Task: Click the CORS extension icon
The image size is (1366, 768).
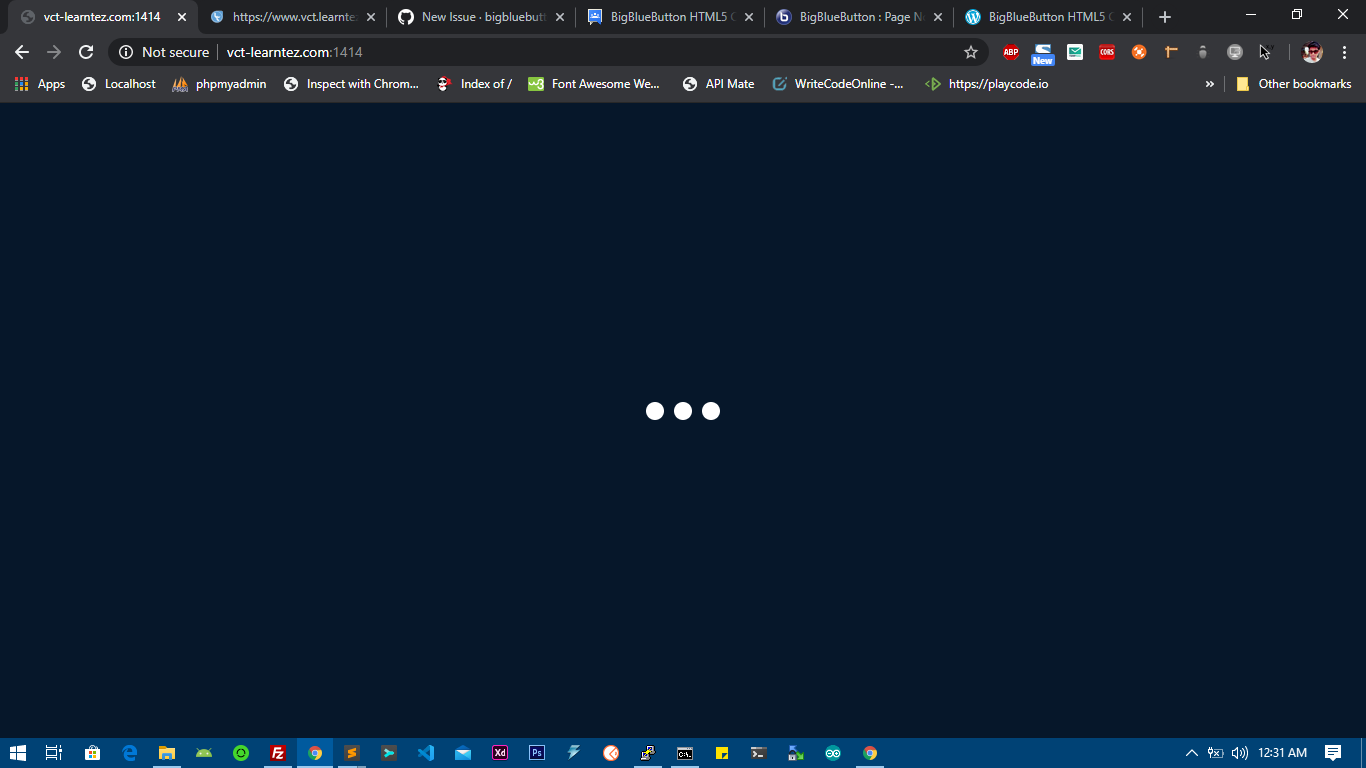Action: [1107, 52]
